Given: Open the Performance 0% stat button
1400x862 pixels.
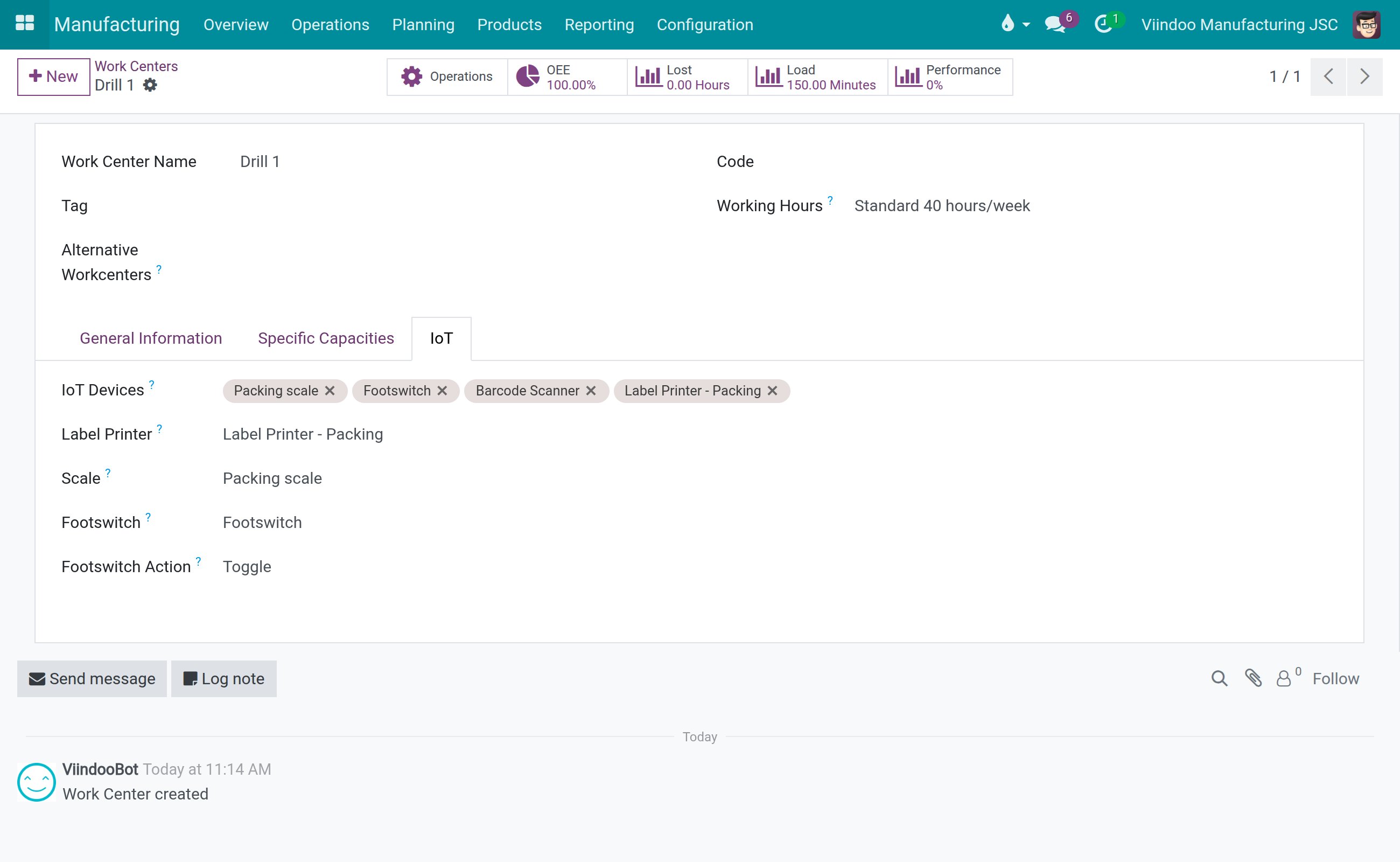Looking at the screenshot, I should pyautogui.click(x=950, y=77).
